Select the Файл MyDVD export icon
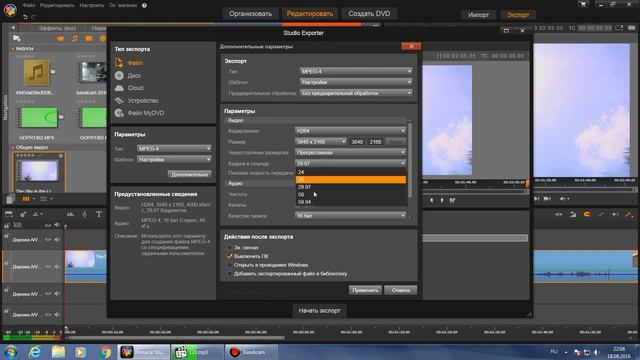 119,113
